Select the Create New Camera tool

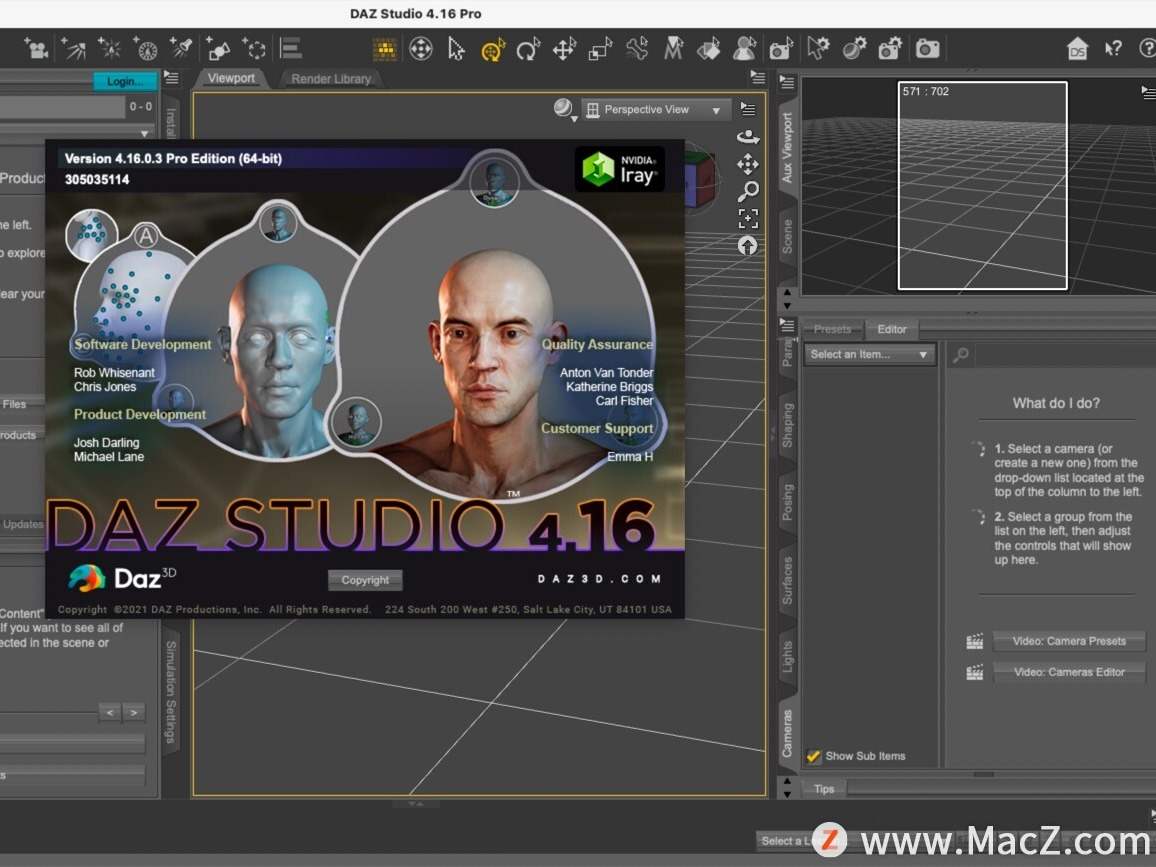(37, 48)
